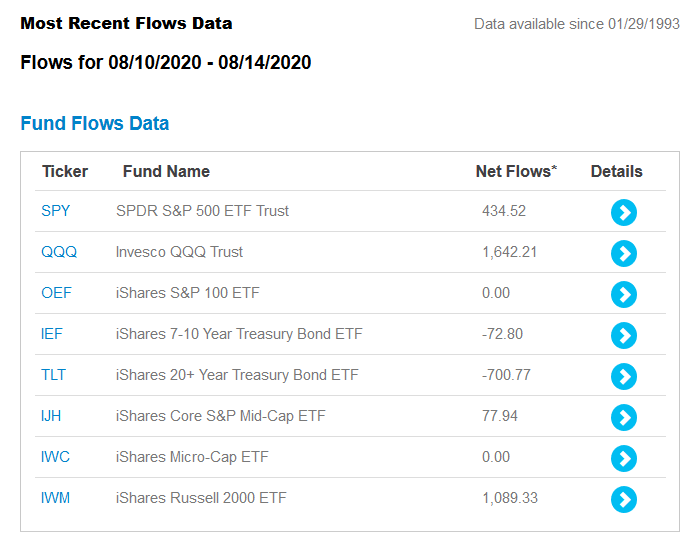Image resolution: width=700 pixels, height=540 pixels.
Task: Open details arrow for IJH row
Action: (x=624, y=418)
